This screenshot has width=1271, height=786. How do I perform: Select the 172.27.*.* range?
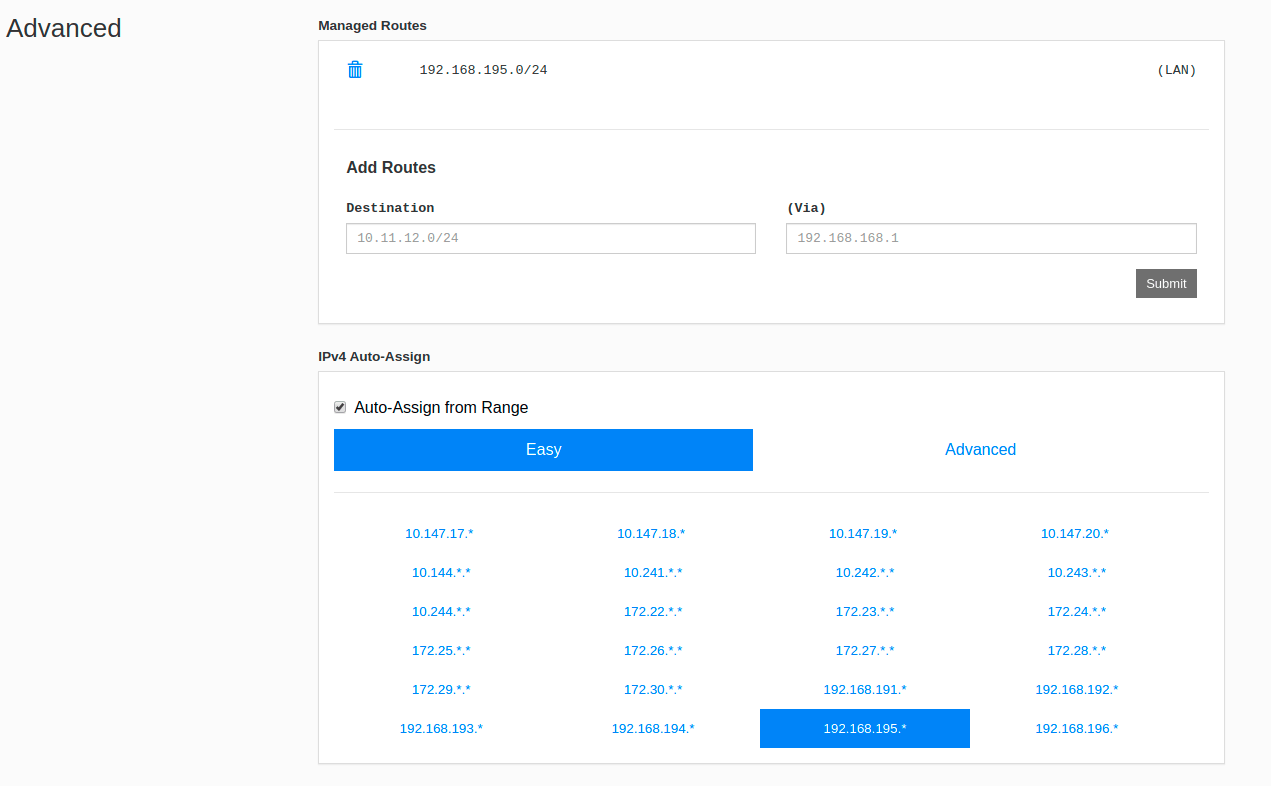point(865,651)
